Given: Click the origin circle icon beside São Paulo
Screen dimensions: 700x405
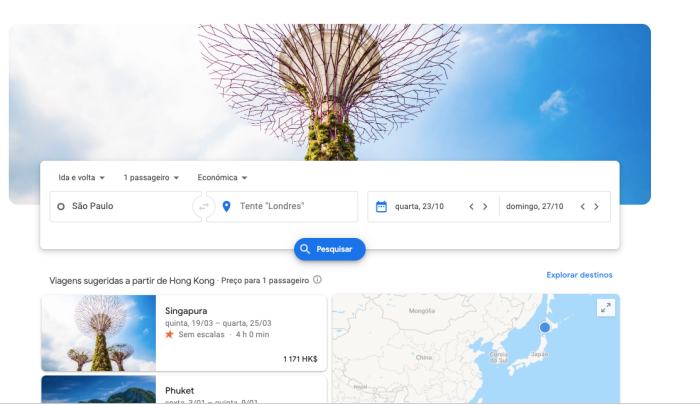Looking at the screenshot, I should click(x=61, y=206).
